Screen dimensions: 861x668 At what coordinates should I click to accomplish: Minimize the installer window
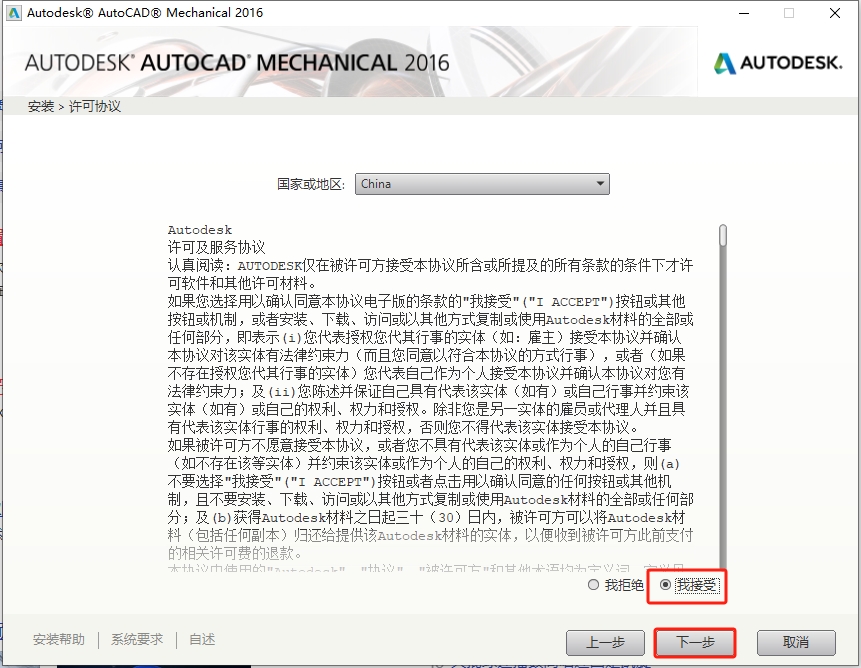point(744,13)
